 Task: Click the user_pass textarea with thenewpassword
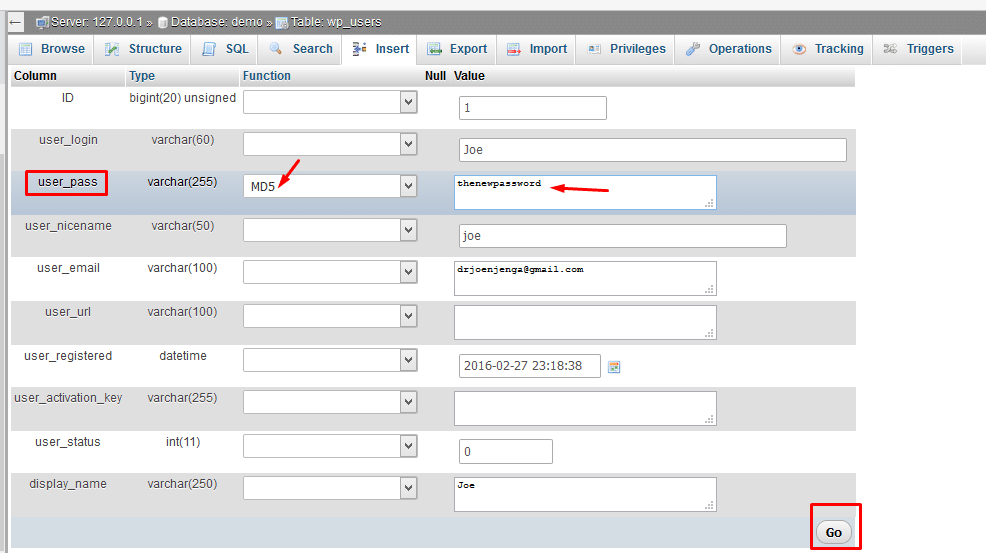[585, 193]
